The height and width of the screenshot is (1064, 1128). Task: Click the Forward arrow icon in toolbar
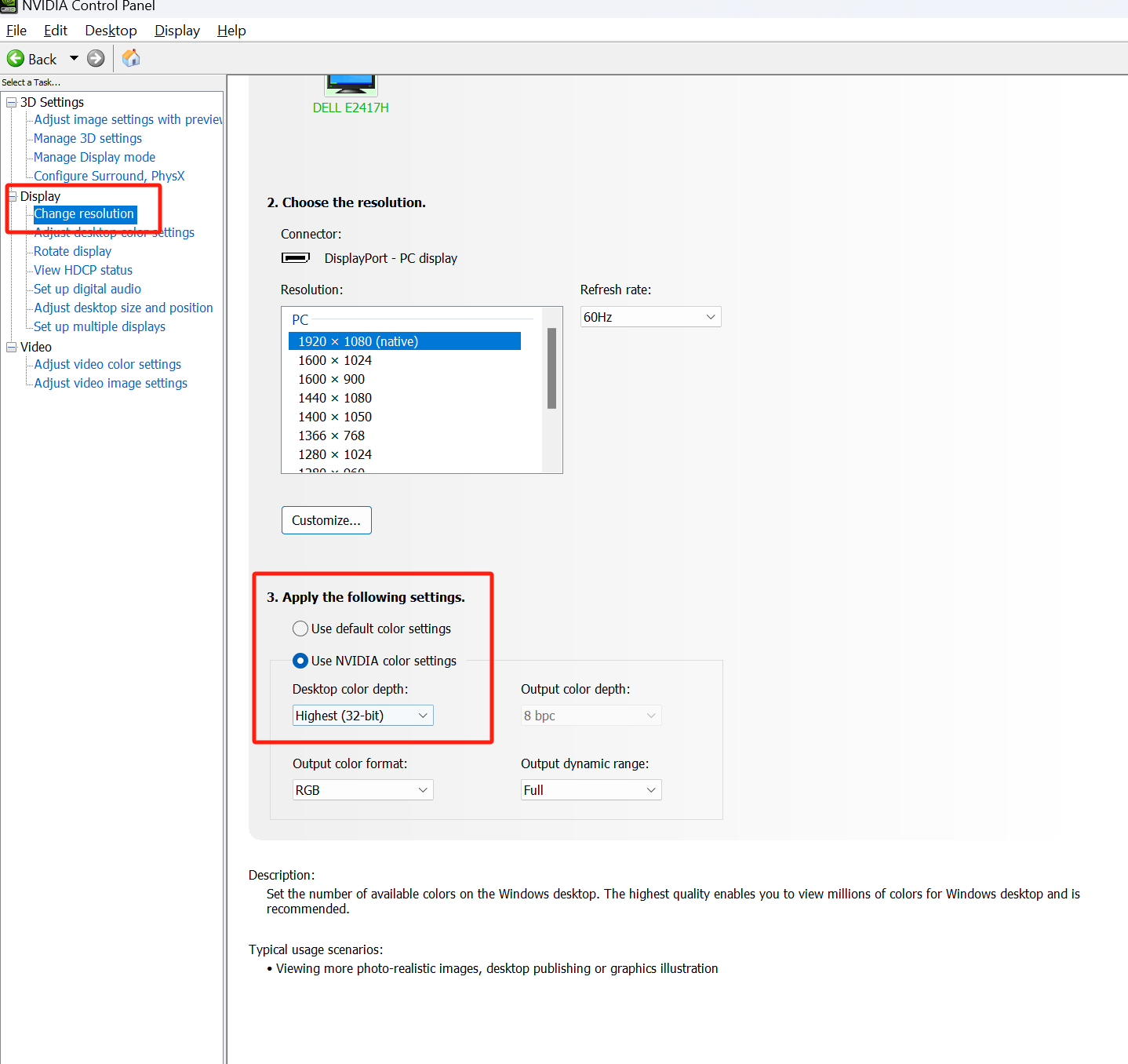click(96, 59)
